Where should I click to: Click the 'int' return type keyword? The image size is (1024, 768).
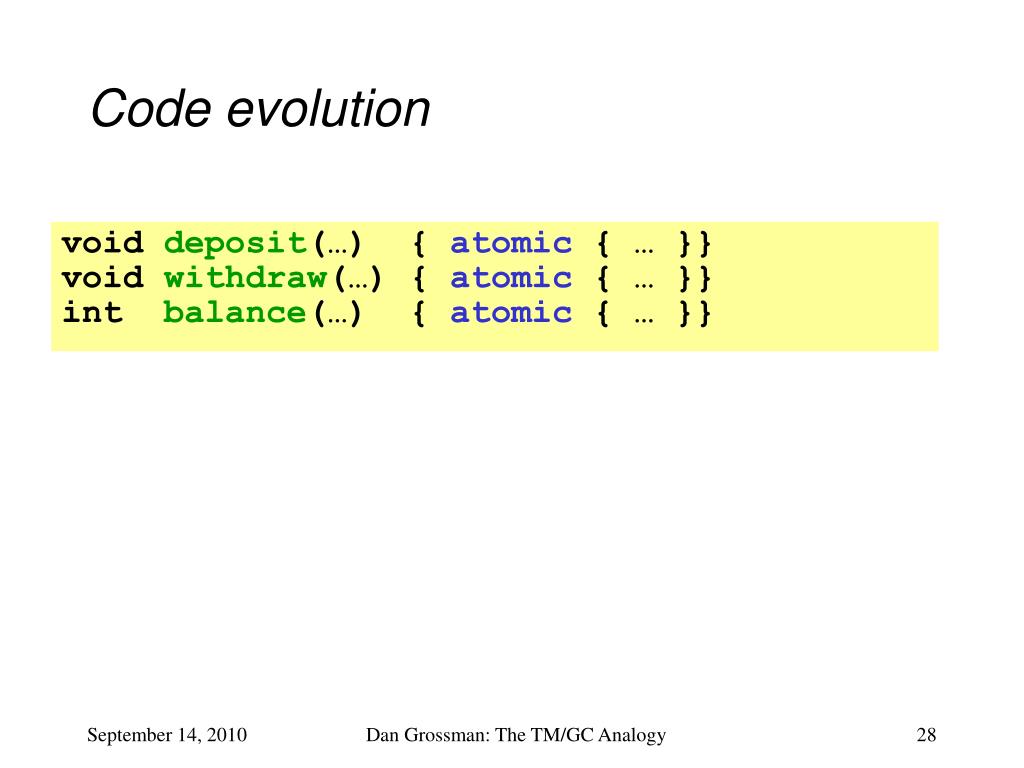(x=92, y=313)
